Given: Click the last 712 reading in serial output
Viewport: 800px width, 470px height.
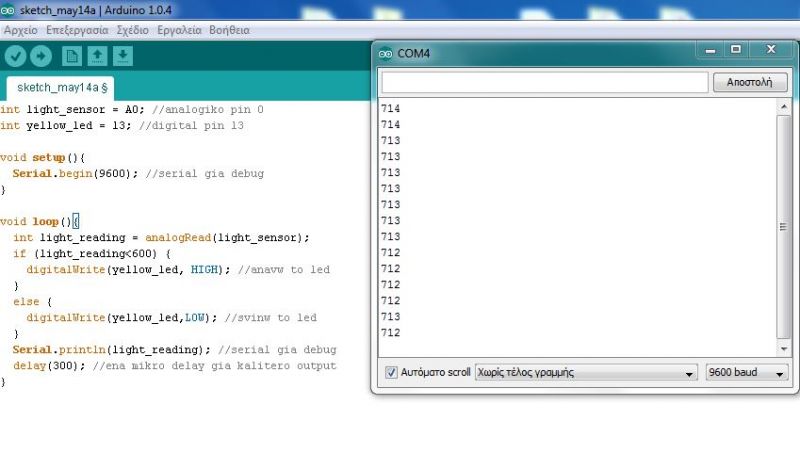Looking at the screenshot, I should point(390,333).
